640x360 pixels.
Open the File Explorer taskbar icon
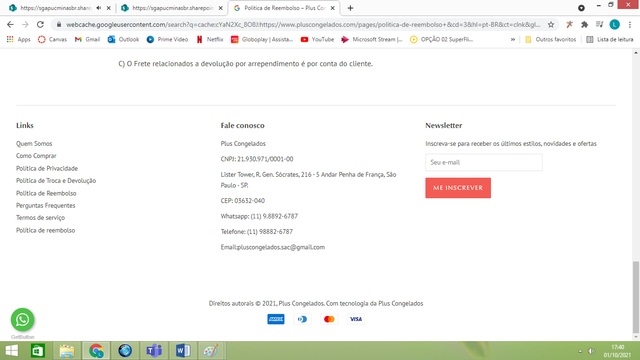click(x=67, y=351)
